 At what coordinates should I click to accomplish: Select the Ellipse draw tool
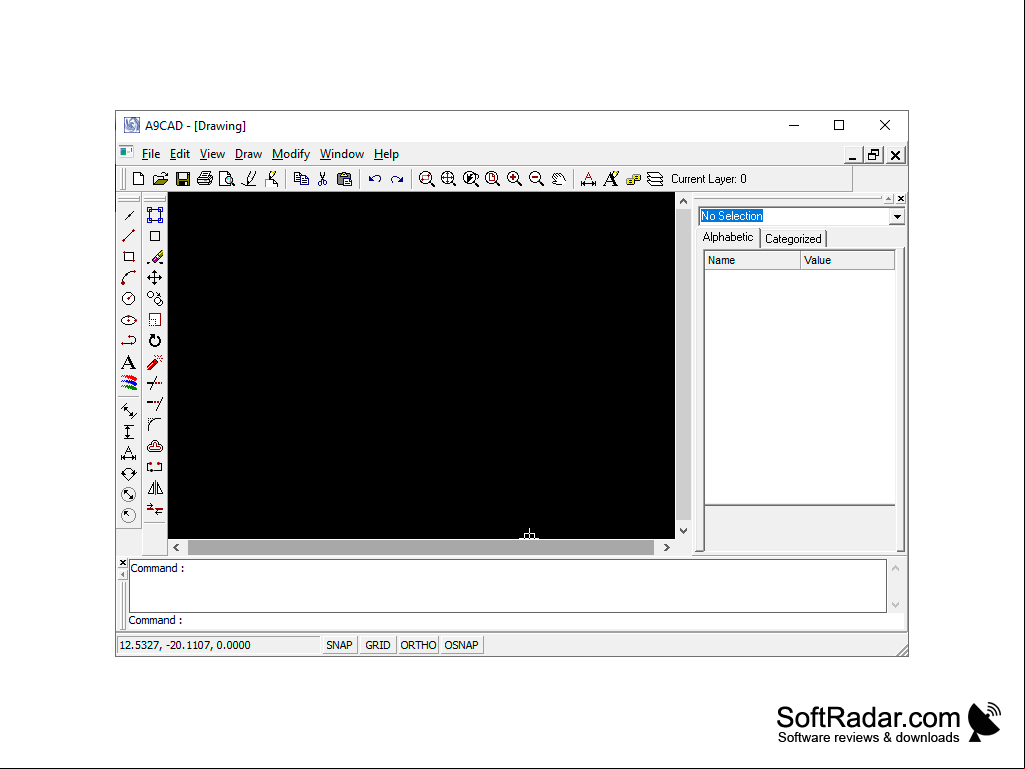[129, 320]
